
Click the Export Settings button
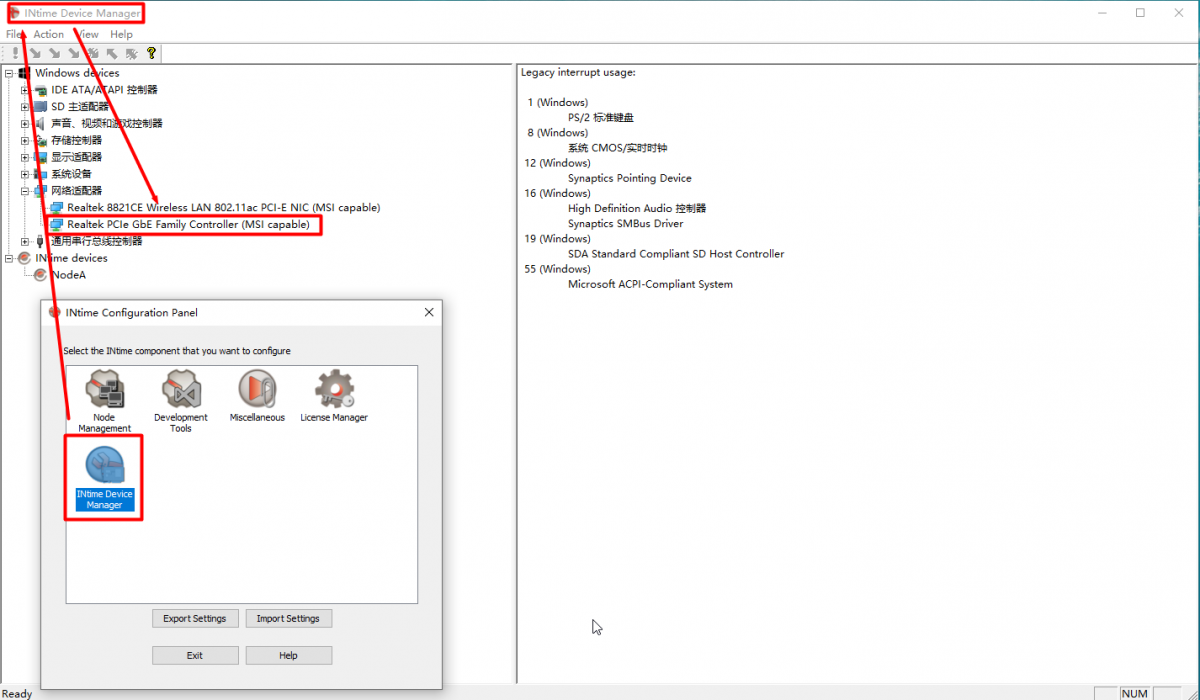point(195,619)
